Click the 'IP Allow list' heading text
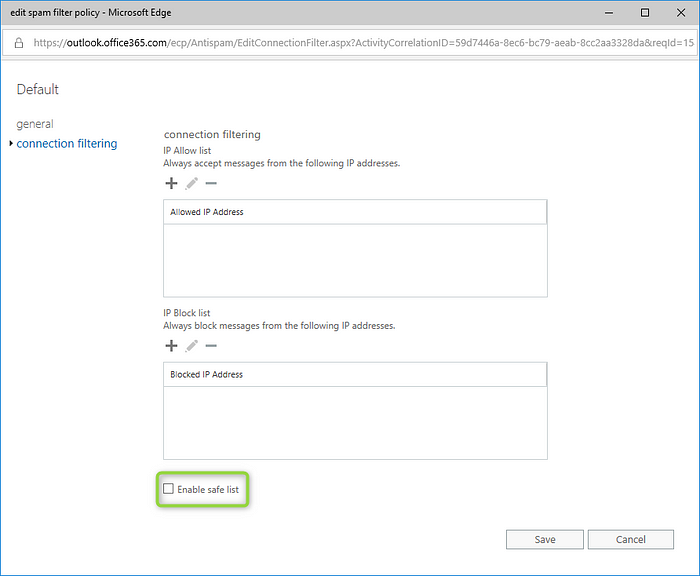 pyautogui.click(x=187, y=150)
